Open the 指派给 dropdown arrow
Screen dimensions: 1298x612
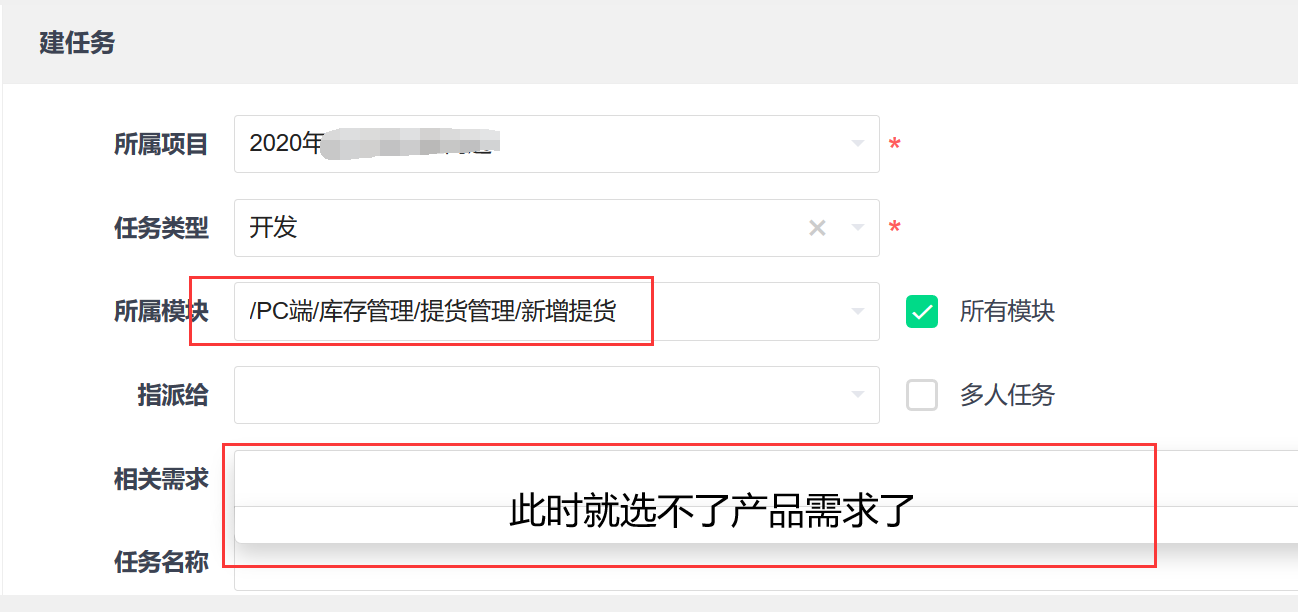click(857, 395)
